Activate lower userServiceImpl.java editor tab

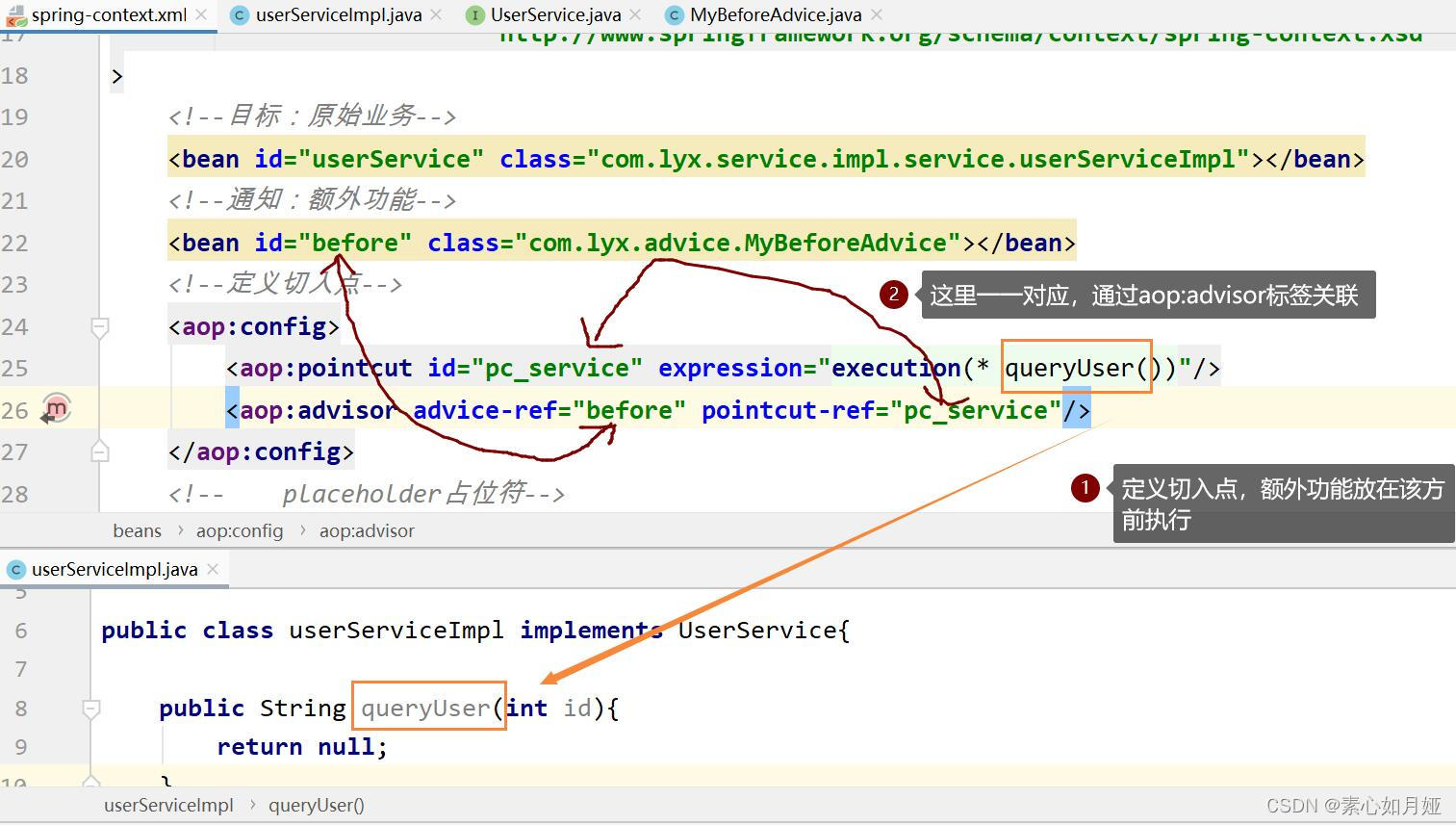tap(115, 569)
